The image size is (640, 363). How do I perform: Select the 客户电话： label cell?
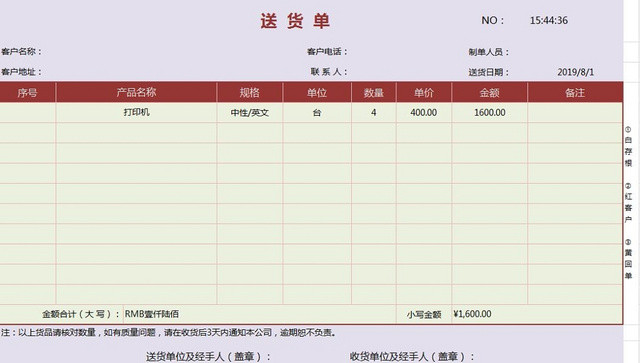[327, 51]
